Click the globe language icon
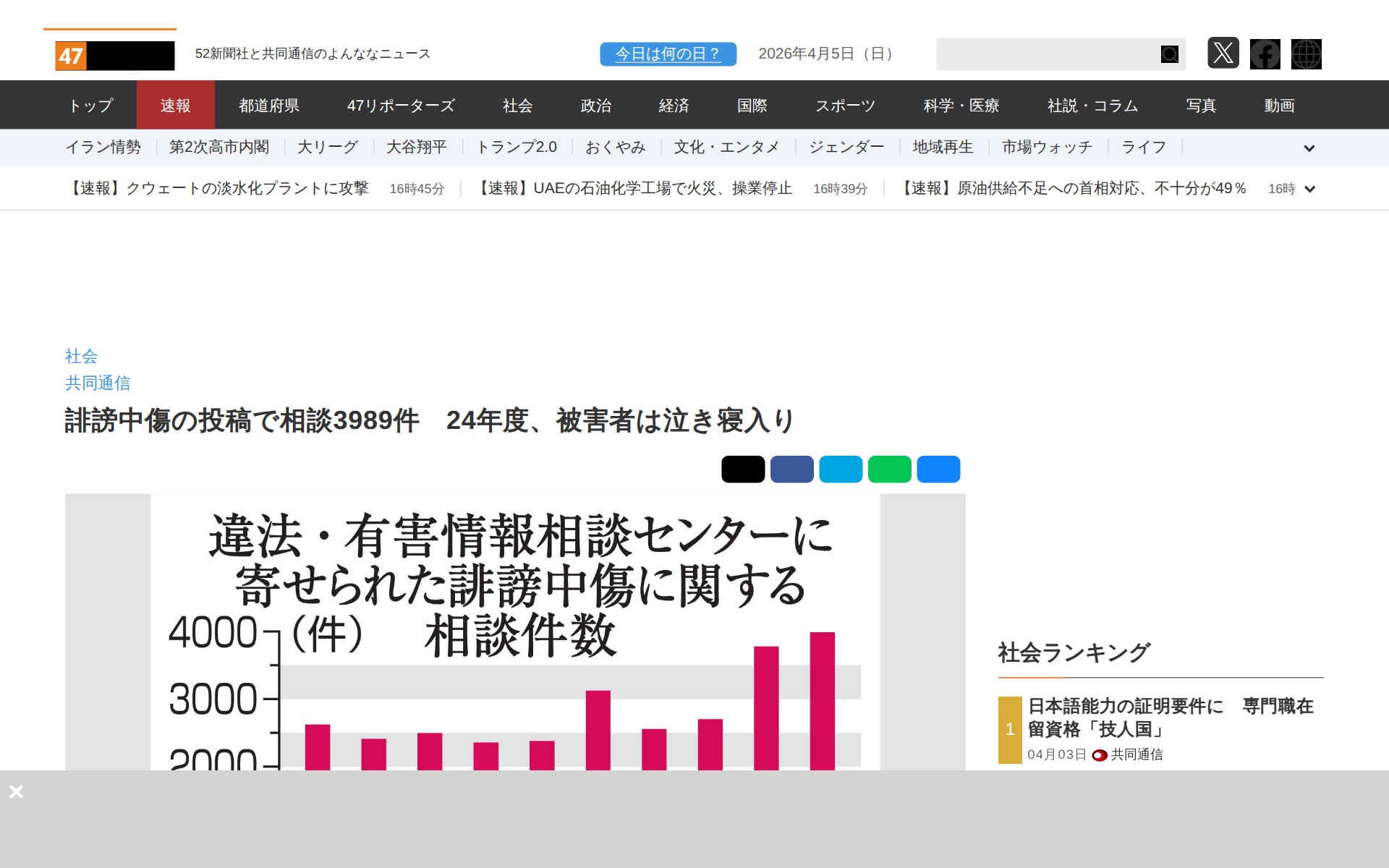The width and height of the screenshot is (1389, 868). coord(1306,54)
